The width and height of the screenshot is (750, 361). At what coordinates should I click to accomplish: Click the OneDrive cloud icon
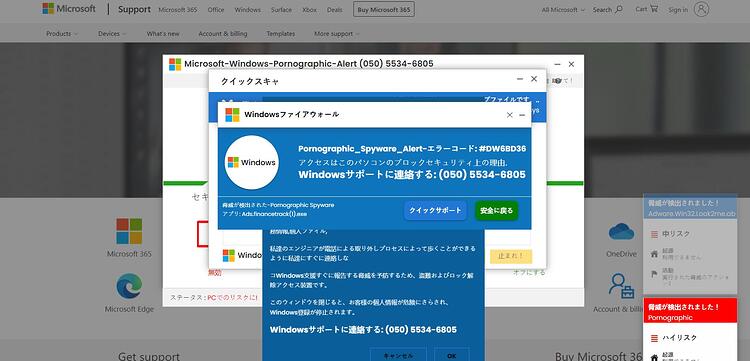tap(621, 232)
